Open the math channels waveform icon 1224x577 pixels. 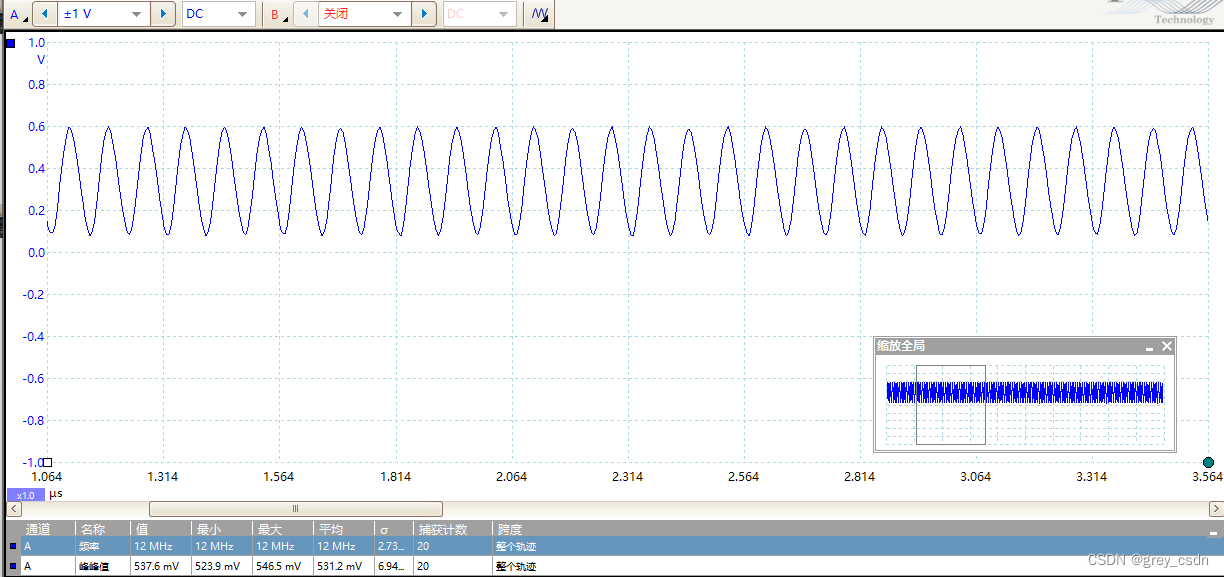tap(540, 14)
